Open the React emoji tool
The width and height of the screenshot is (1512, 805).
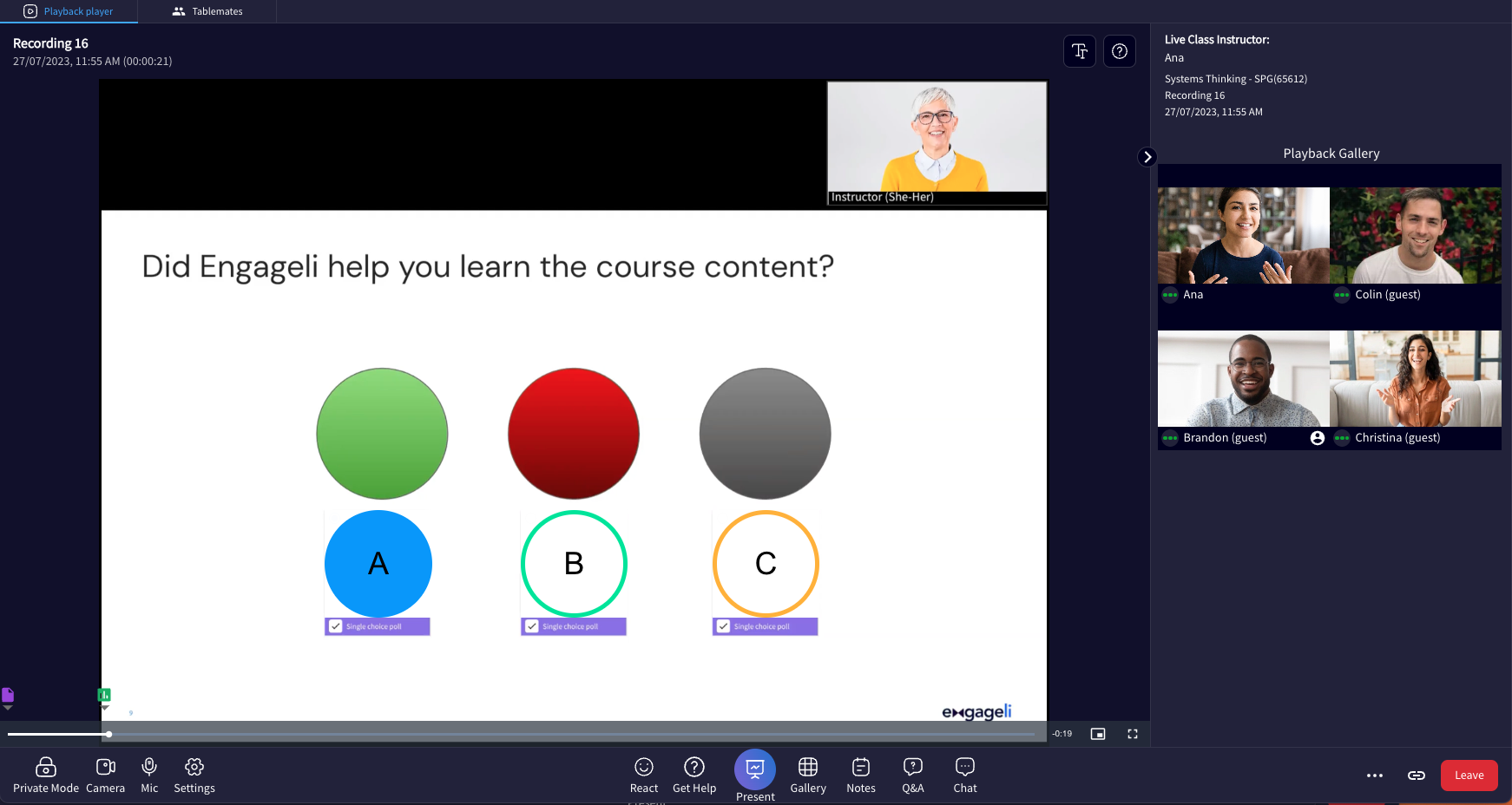point(643,775)
